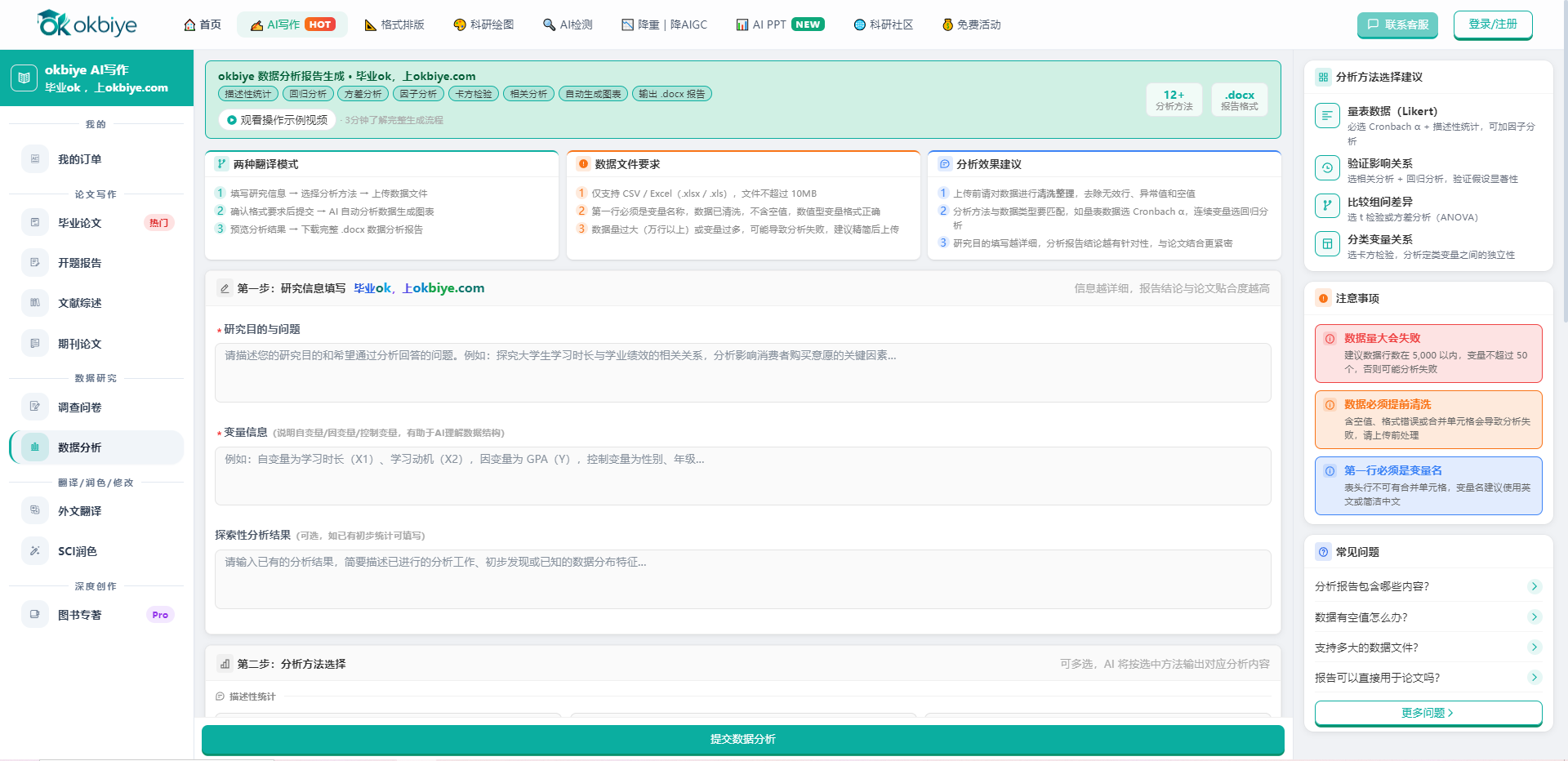Image resolution: width=1568 pixels, height=761 pixels.
Task: Click the 分类变量关系 icon
Action: tap(1327, 243)
